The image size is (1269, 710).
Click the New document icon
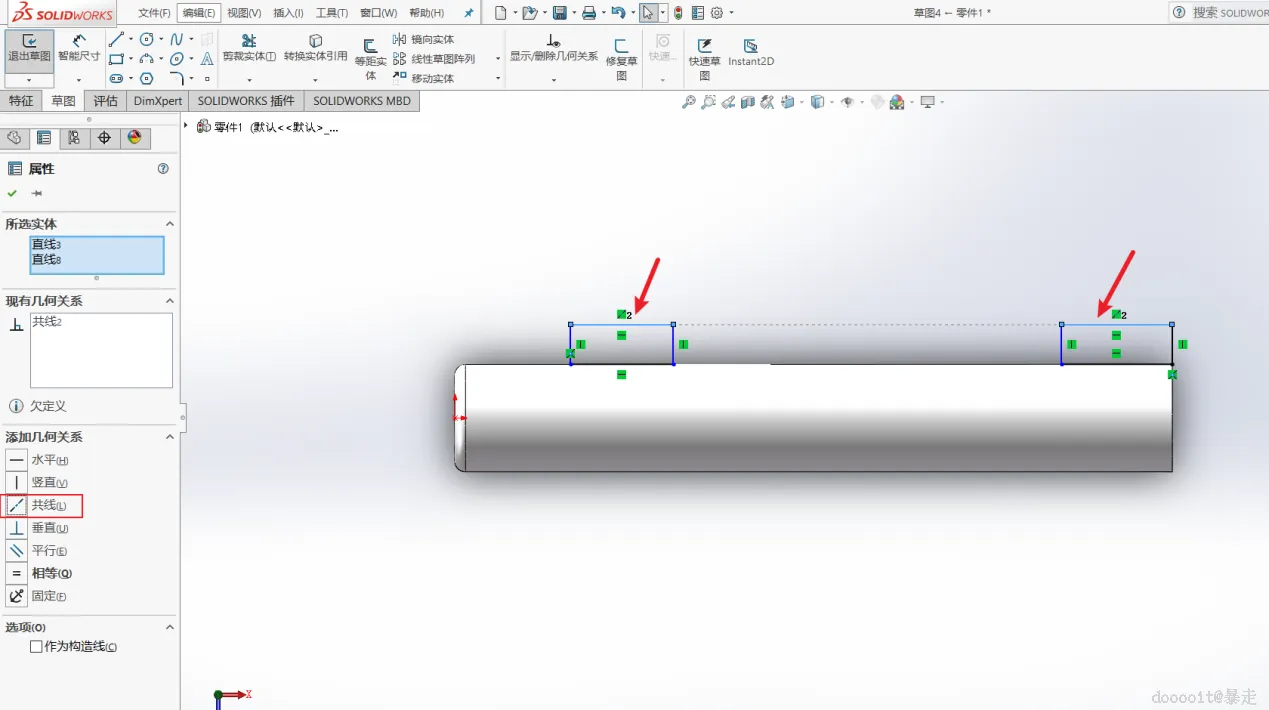[501, 13]
